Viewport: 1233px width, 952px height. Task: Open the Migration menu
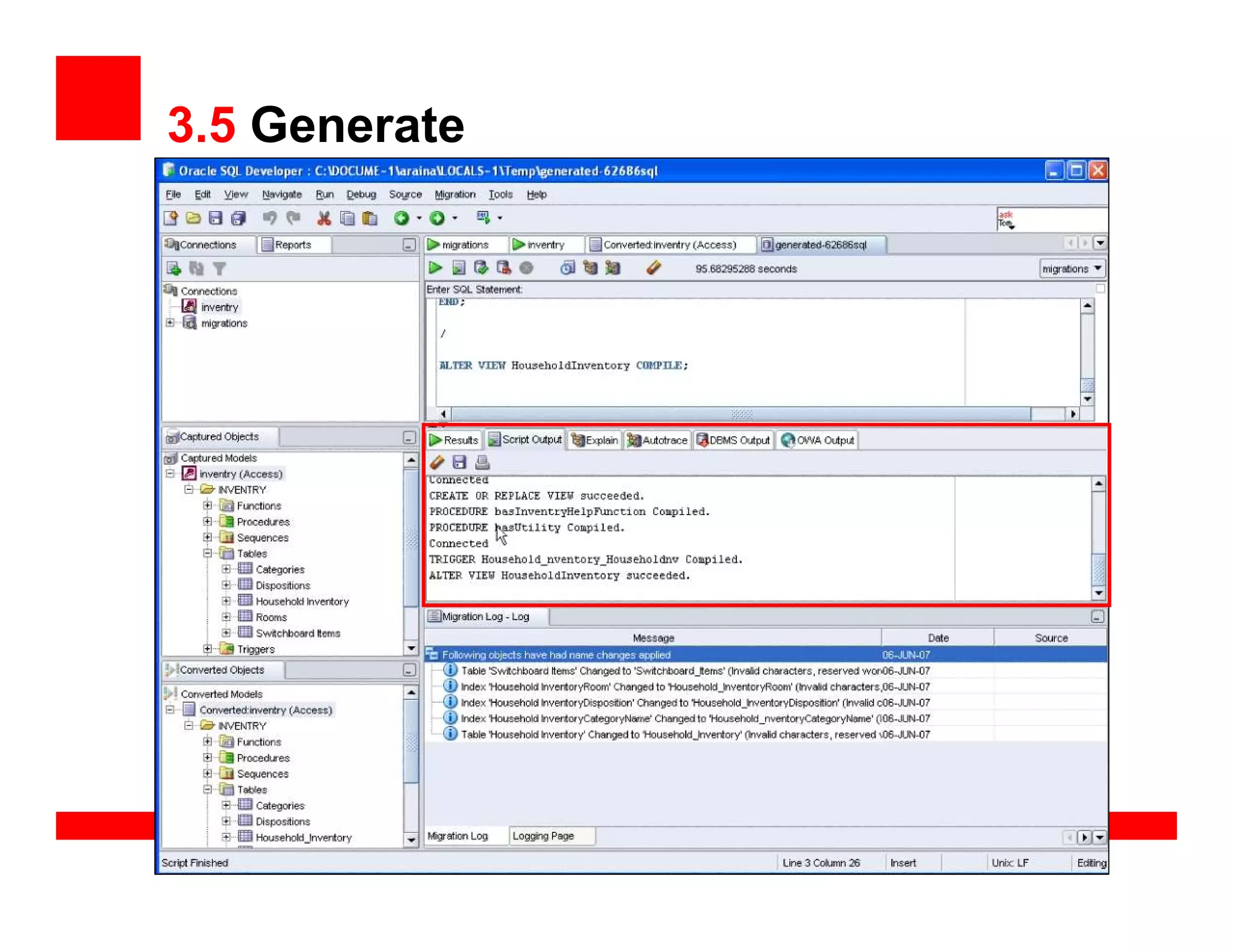455,194
